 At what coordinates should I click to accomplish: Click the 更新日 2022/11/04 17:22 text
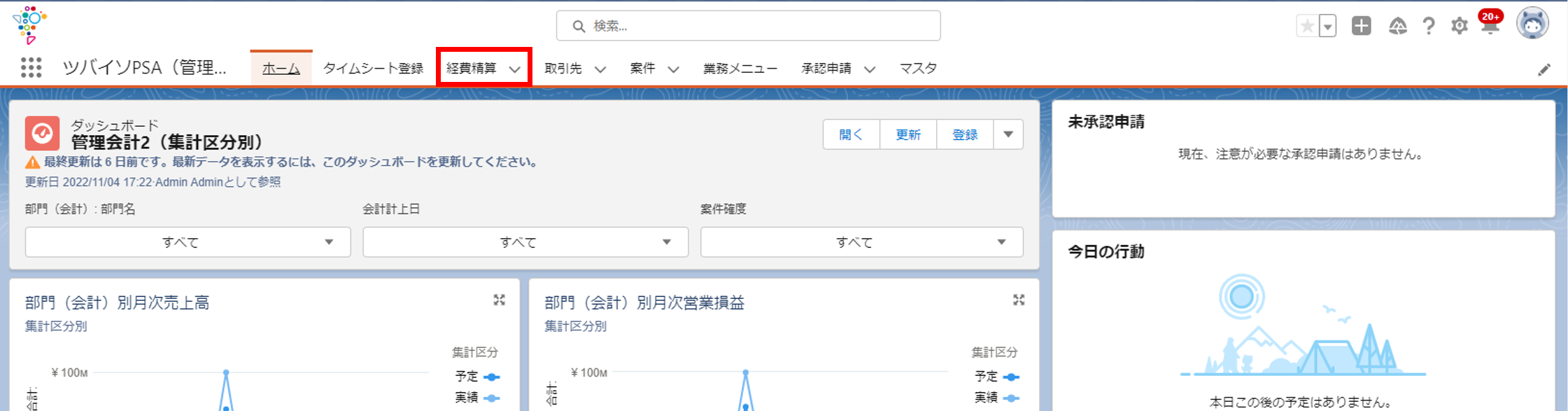coord(89,182)
